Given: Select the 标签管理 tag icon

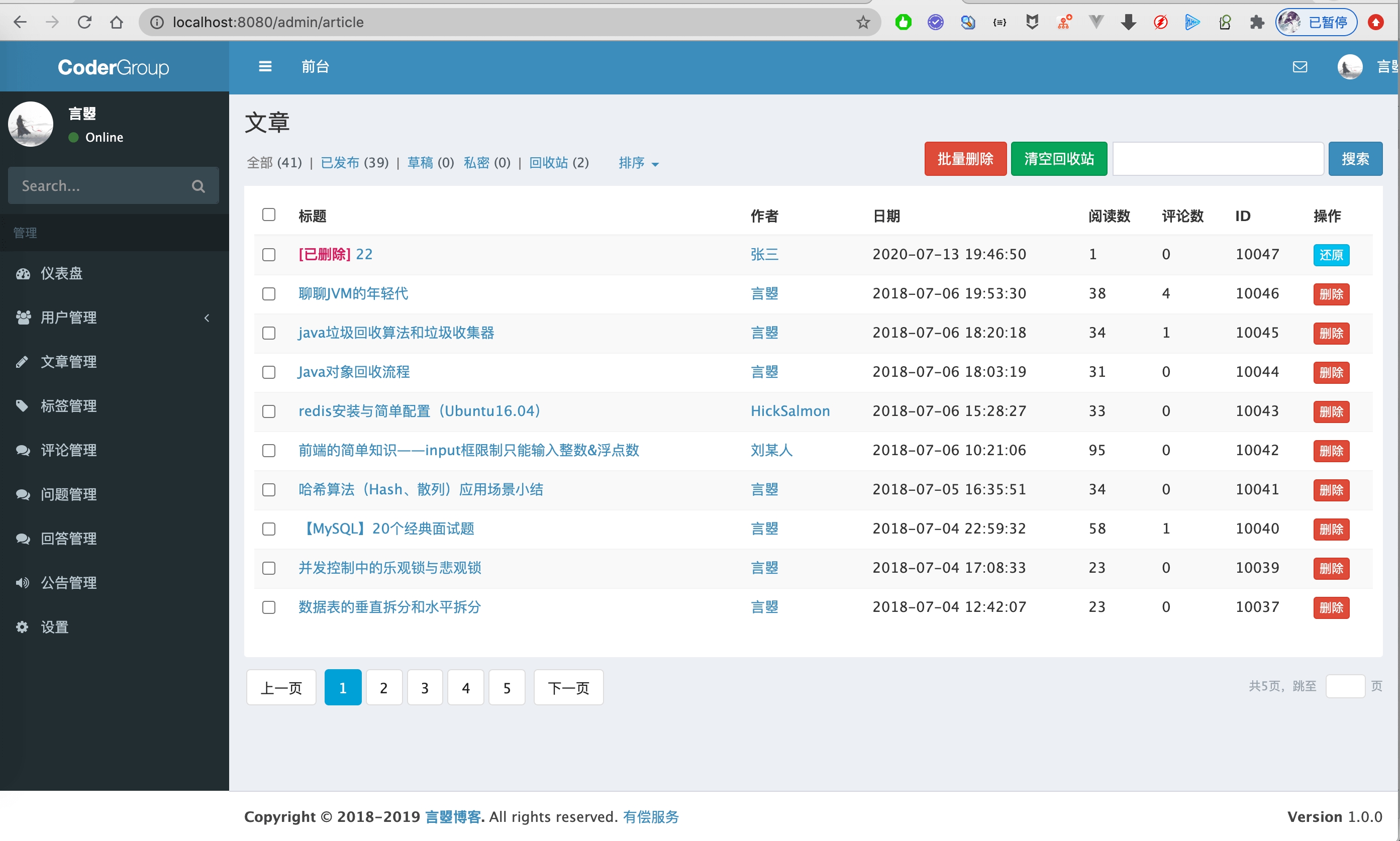Looking at the screenshot, I should (x=23, y=406).
